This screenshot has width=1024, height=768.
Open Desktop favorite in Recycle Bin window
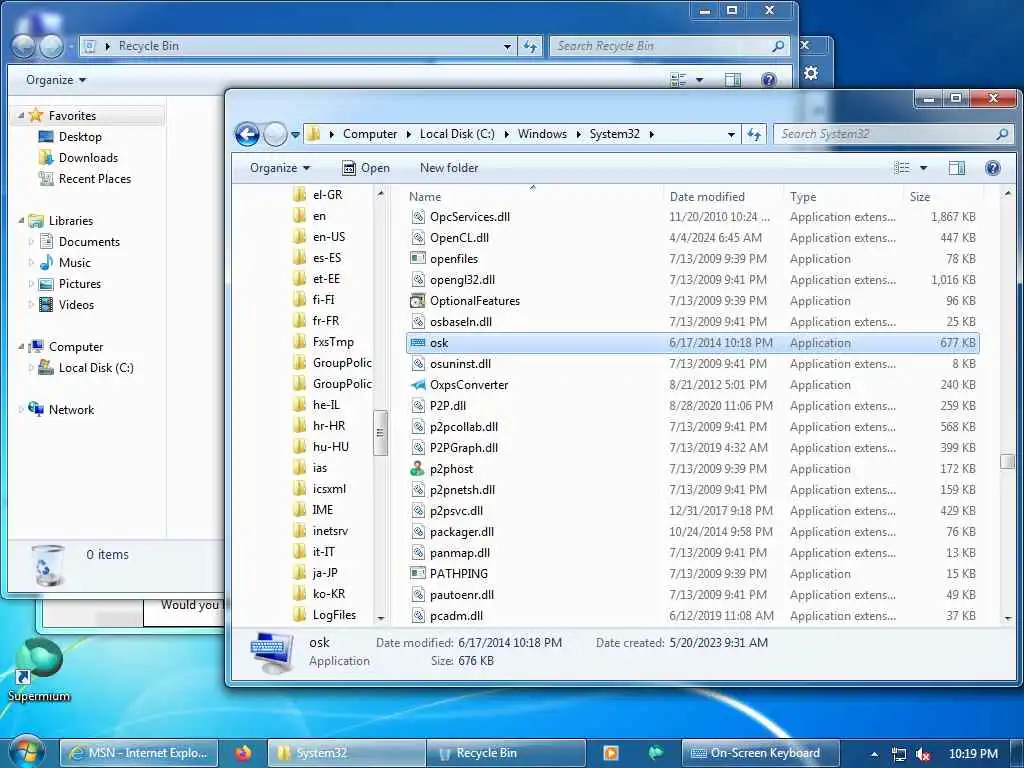point(80,136)
